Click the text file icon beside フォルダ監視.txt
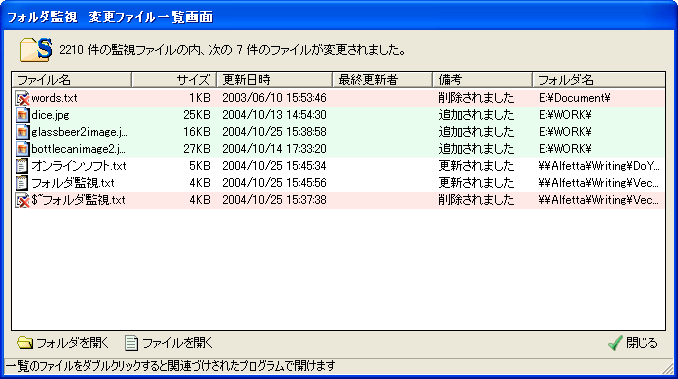Image resolution: width=678 pixels, height=379 pixels. (x=22, y=183)
